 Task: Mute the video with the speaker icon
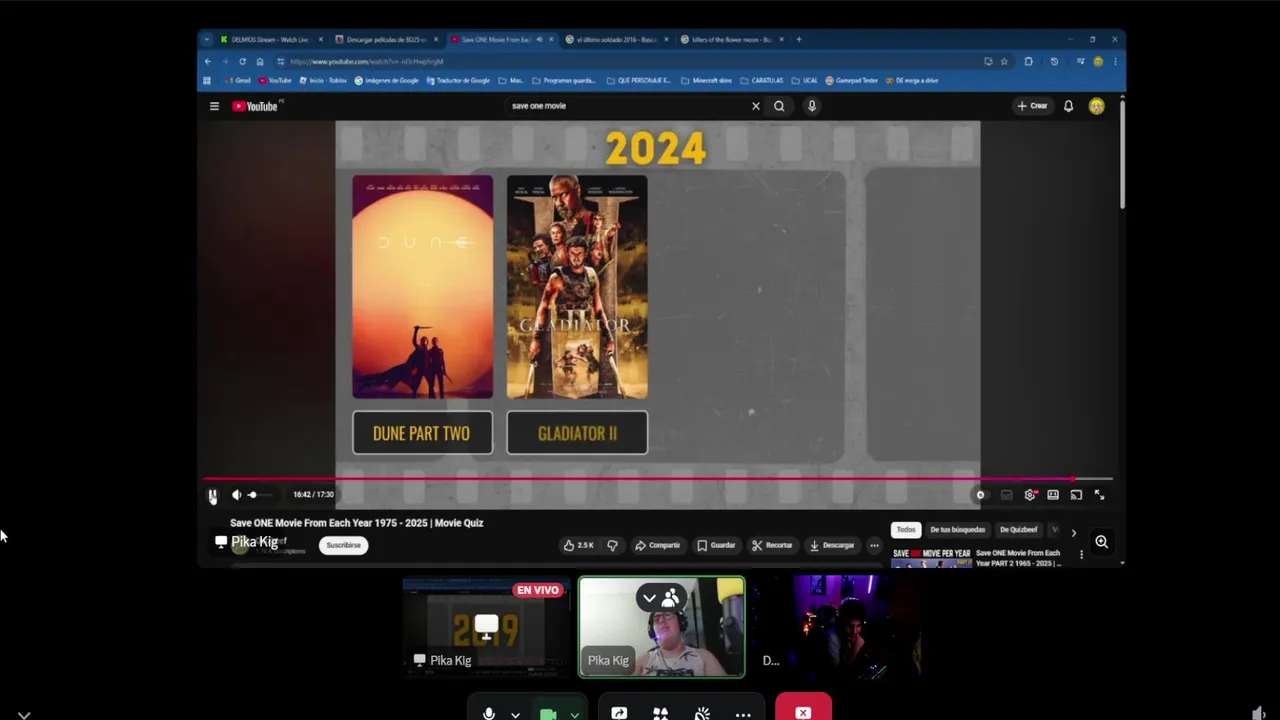[237, 495]
